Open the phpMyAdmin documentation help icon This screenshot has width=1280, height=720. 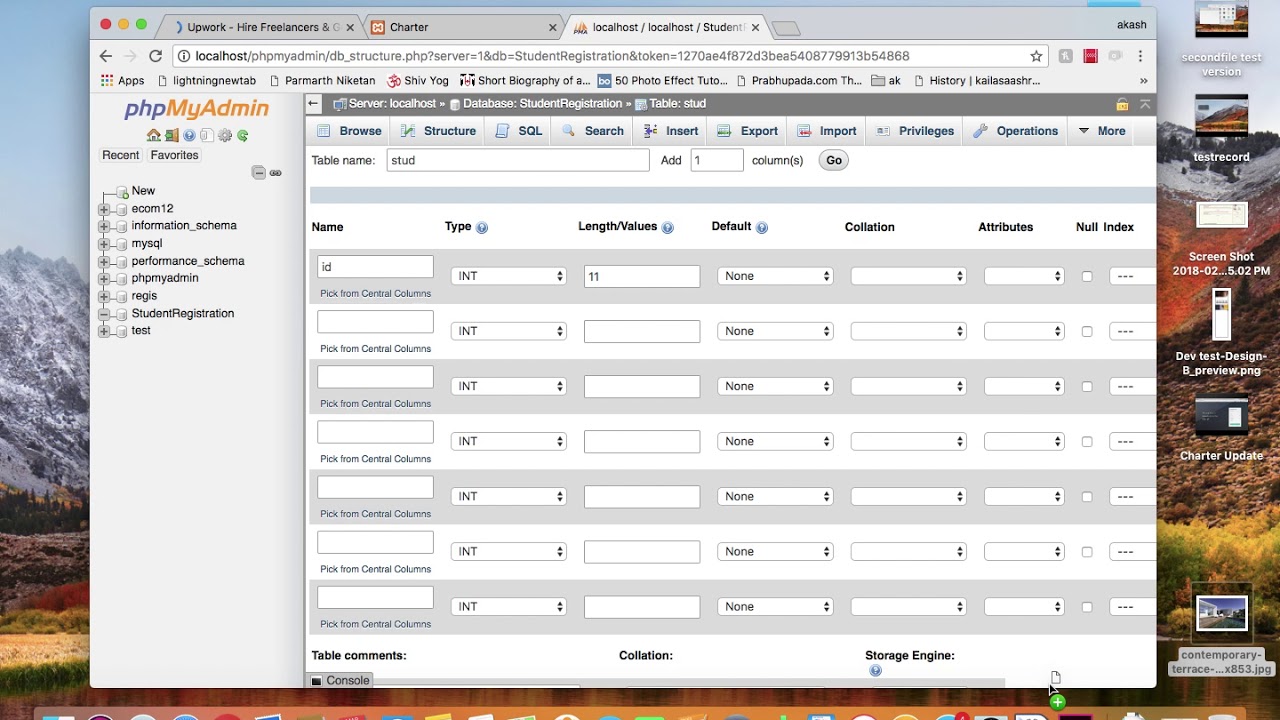[189, 135]
